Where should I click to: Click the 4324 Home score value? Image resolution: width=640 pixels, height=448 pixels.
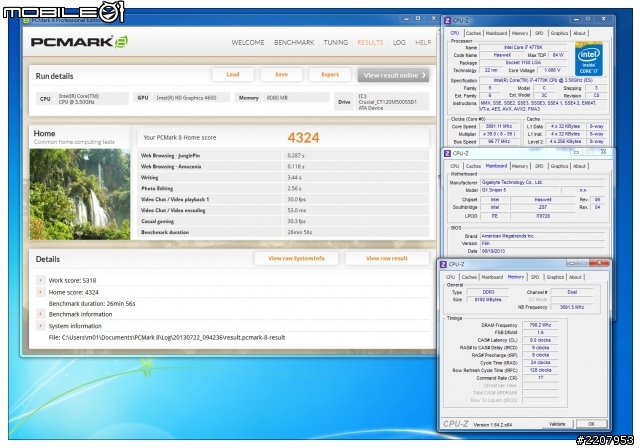(303, 138)
